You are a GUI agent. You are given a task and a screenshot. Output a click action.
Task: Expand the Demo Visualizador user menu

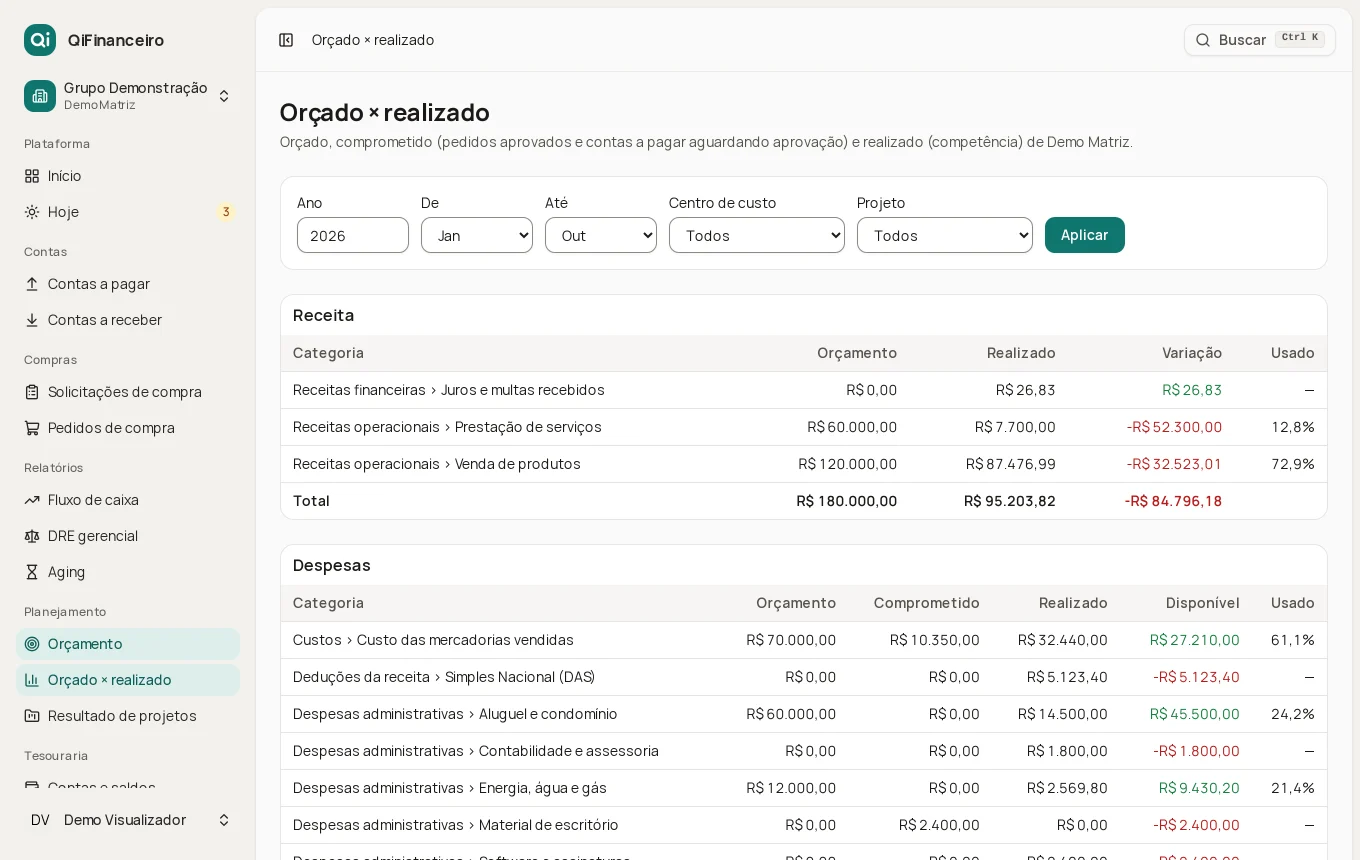(x=128, y=820)
